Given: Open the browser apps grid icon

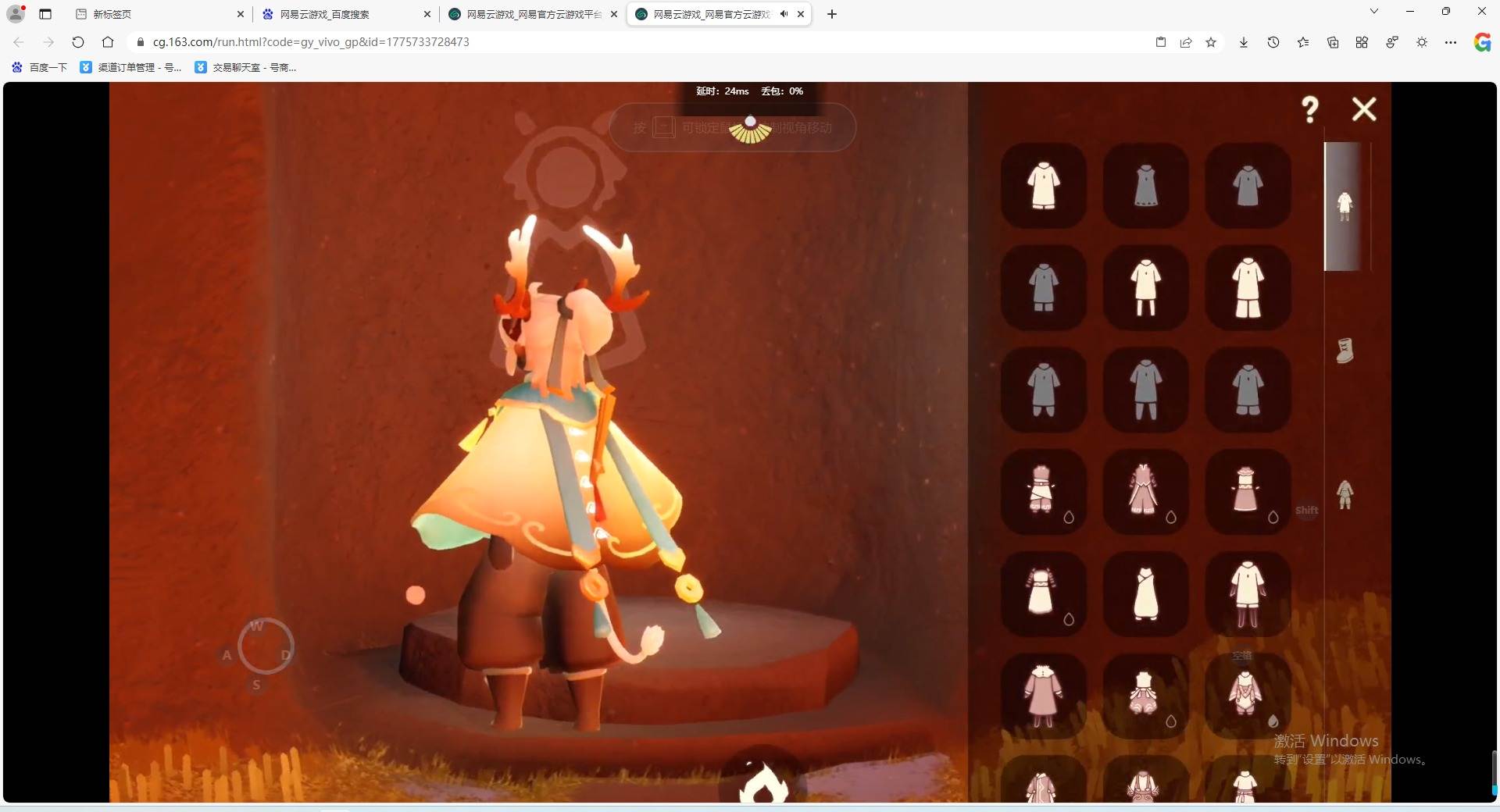Looking at the screenshot, I should click(1362, 42).
